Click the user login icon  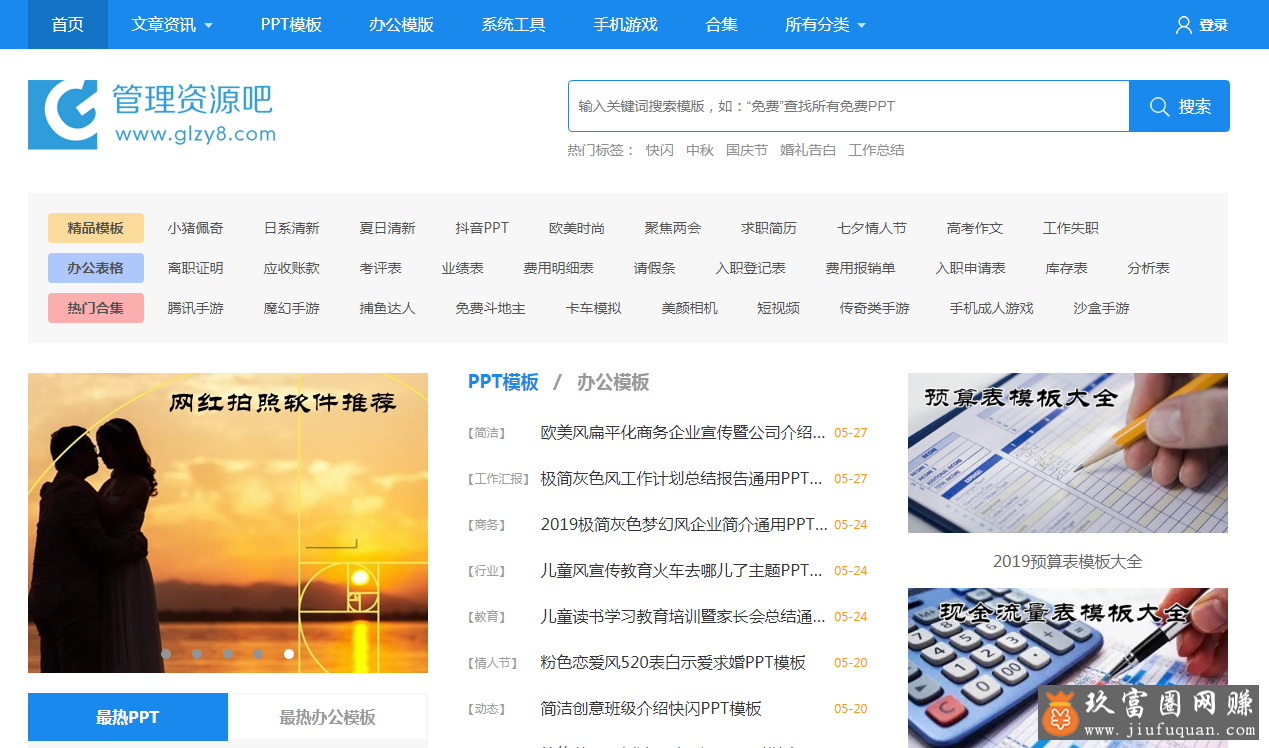pos(1184,25)
